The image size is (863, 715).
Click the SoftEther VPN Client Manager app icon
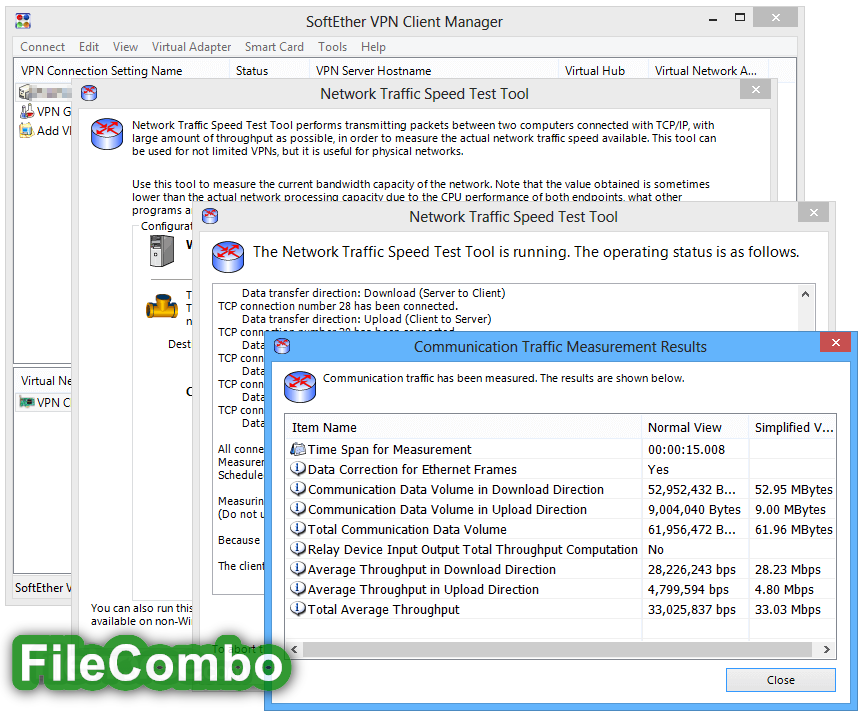click(x=23, y=21)
